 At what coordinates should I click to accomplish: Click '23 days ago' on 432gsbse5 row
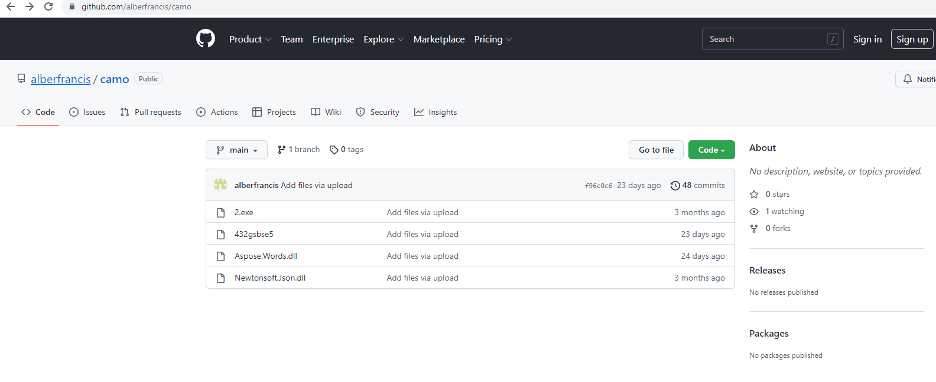(703, 235)
